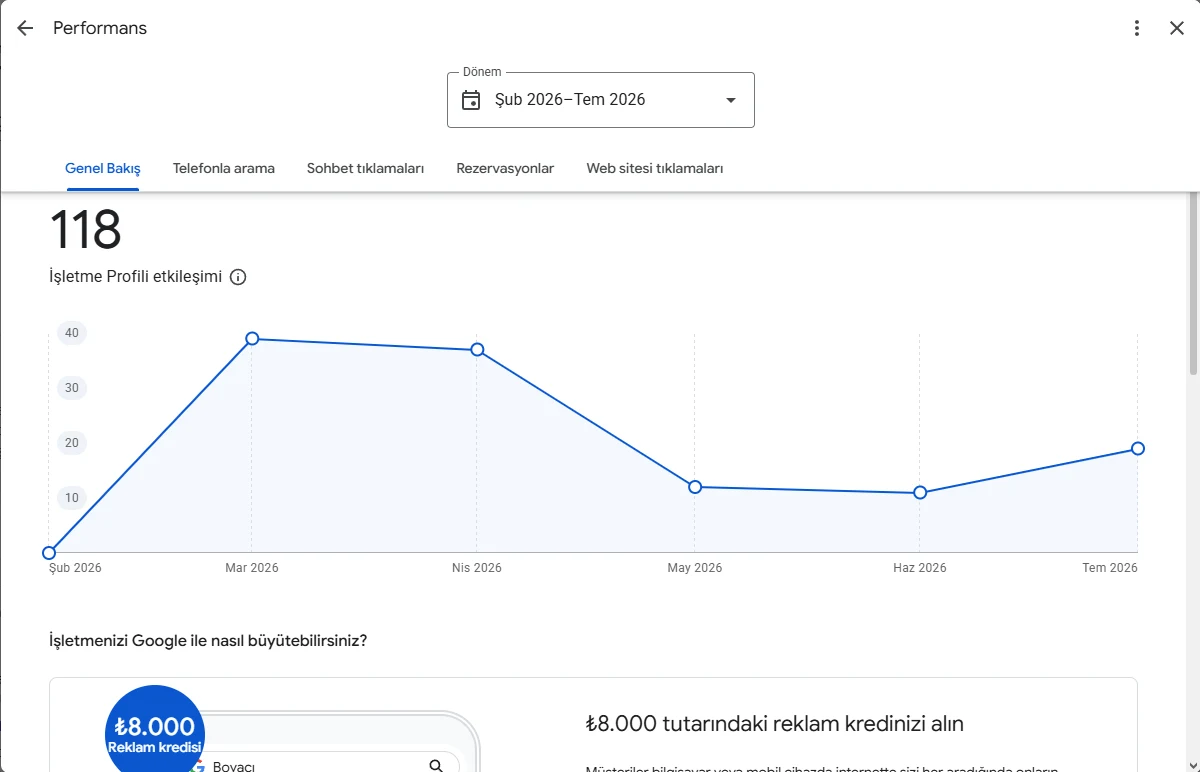Click the info icon next to İşletme Profili etkileşimi
The image size is (1200, 772).
click(x=238, y=277)
